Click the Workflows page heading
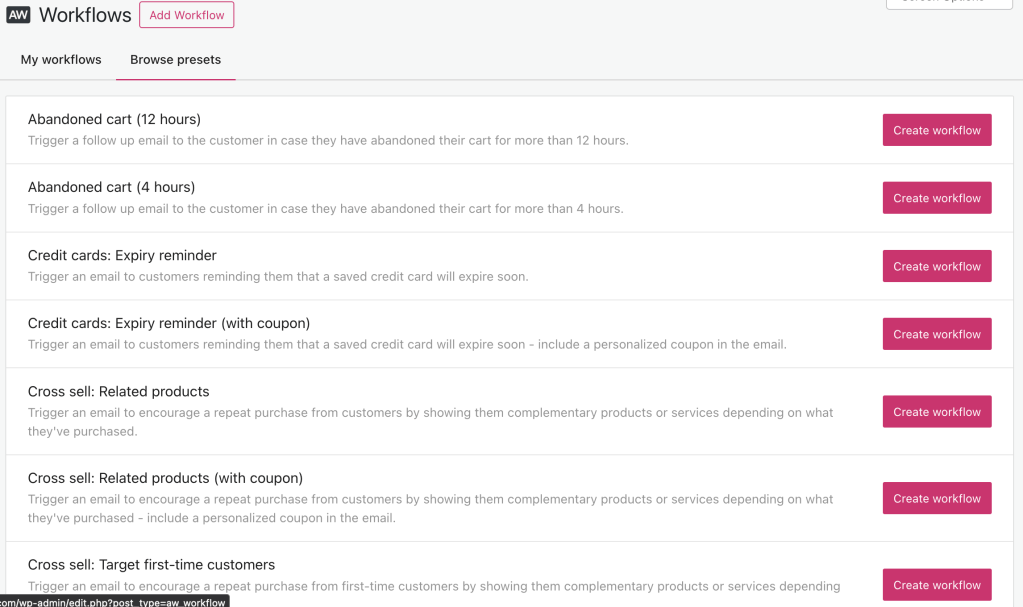The image size is (1023, 607). [85, 15]
